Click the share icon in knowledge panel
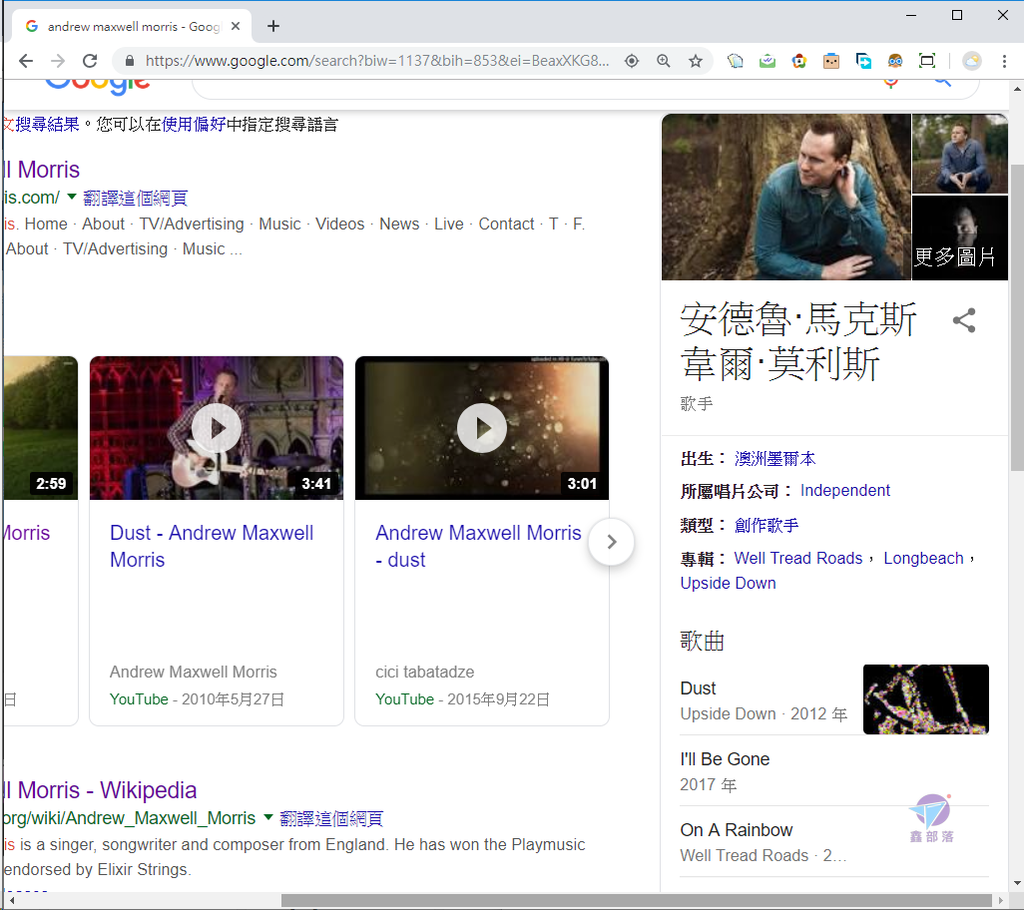 964,320
